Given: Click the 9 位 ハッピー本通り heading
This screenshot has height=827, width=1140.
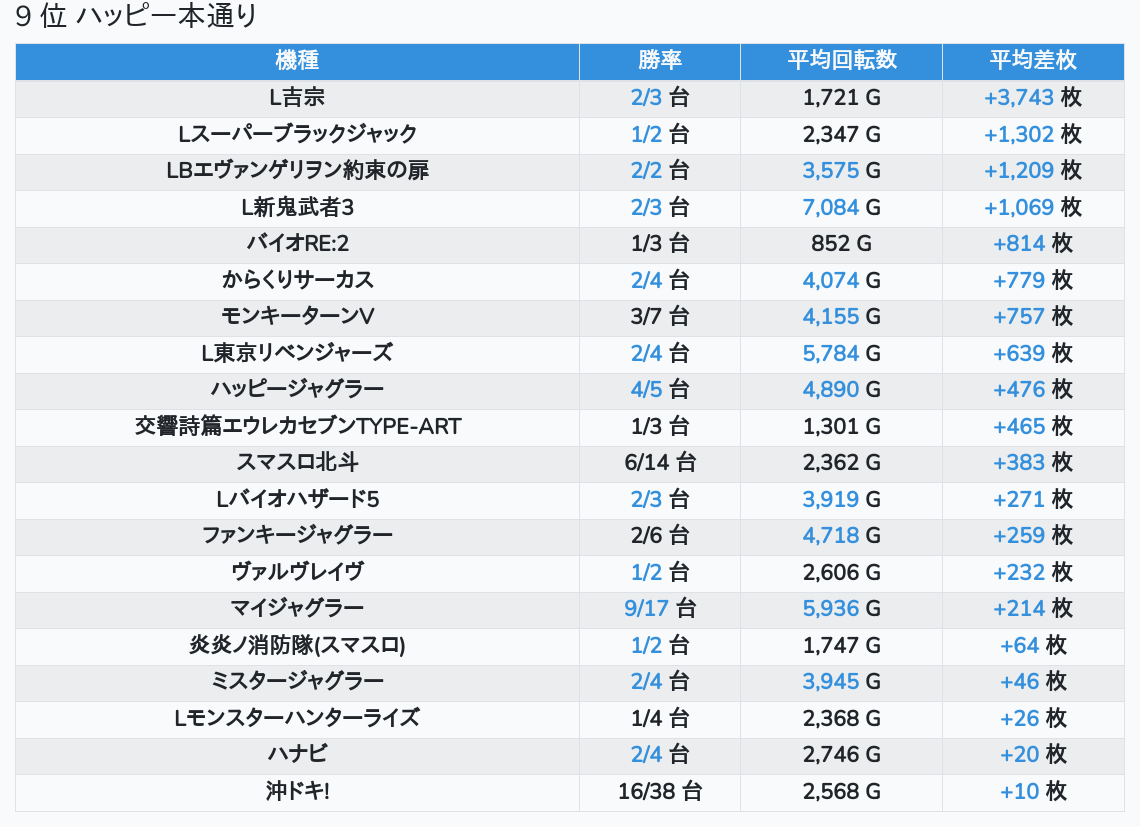Looking at the screenshot, I should pos(137,17).
